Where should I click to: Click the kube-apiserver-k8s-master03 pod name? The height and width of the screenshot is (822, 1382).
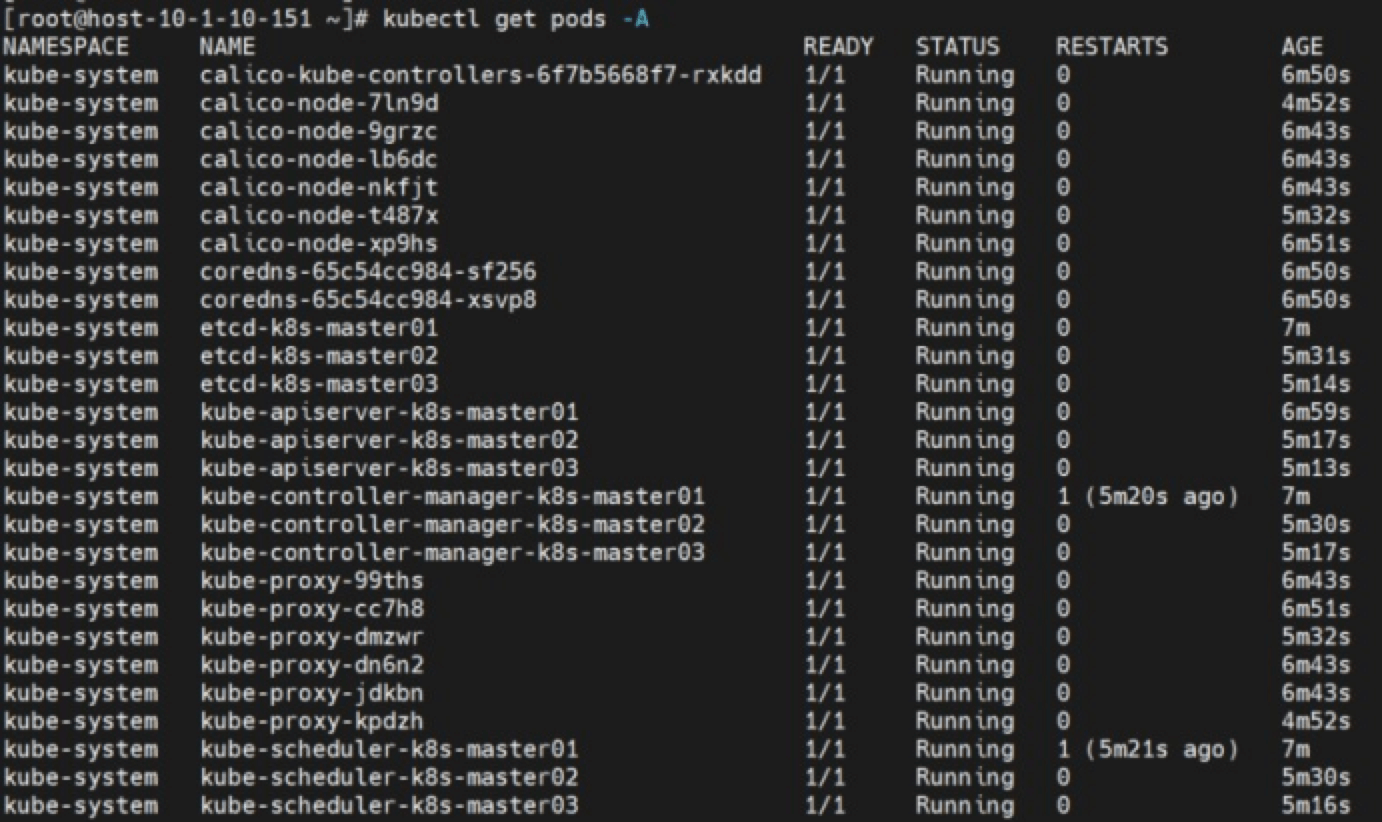click(389, 468)
